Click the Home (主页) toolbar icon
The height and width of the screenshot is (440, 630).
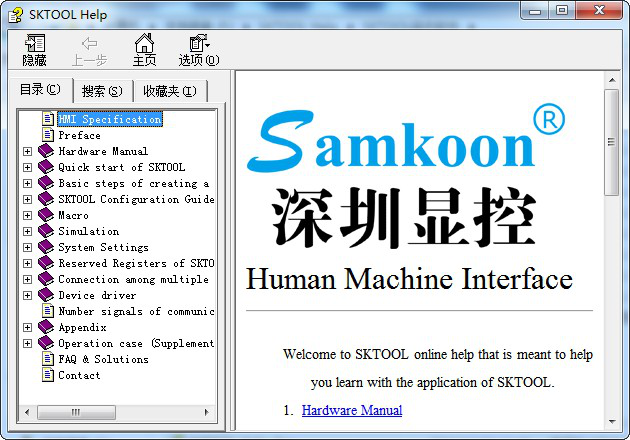pyautogui.click(x=144, y=50)
